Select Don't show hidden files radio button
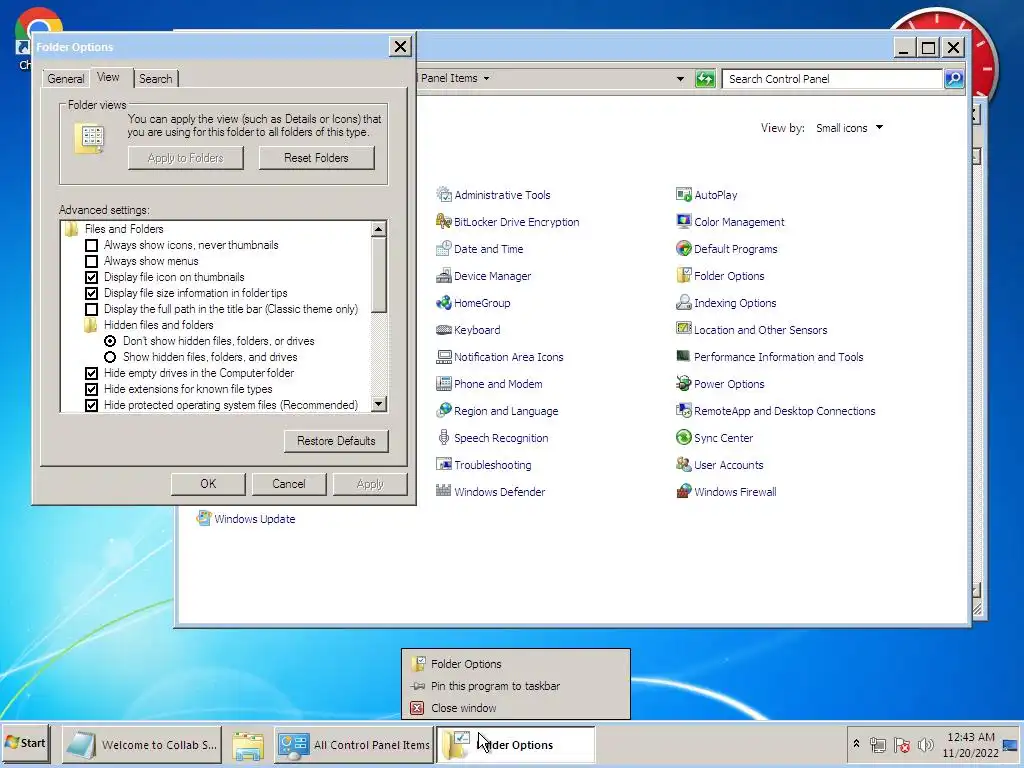 click(x=110, y=341)
